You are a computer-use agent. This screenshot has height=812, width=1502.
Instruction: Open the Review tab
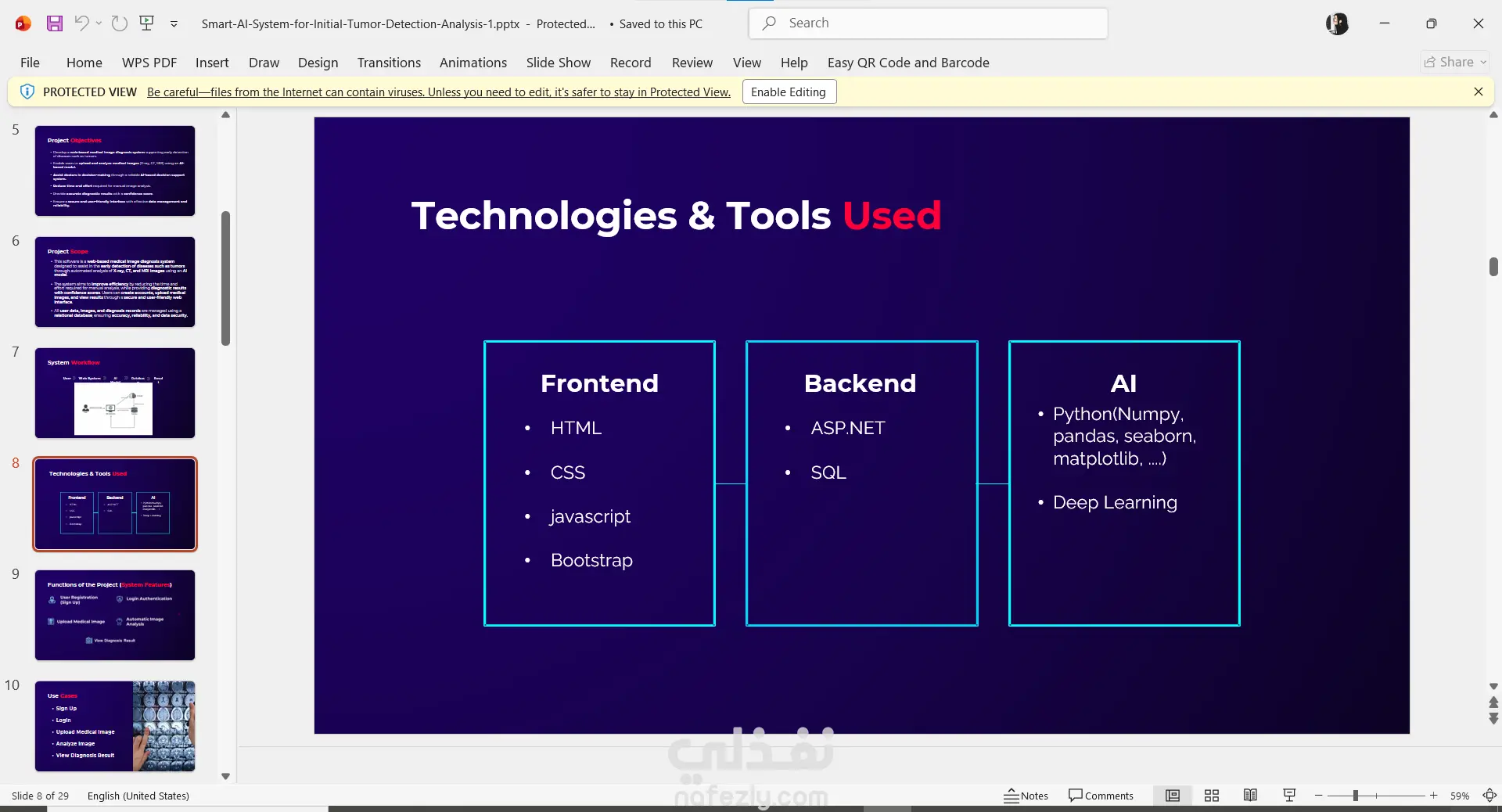[692, 63]
